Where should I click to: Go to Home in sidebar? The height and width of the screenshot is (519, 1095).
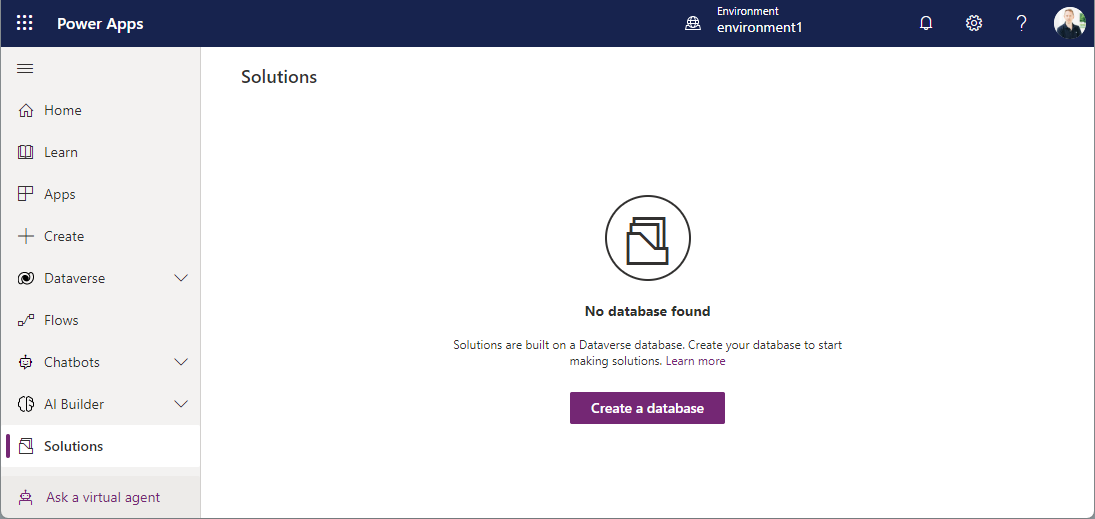point(63,110)
